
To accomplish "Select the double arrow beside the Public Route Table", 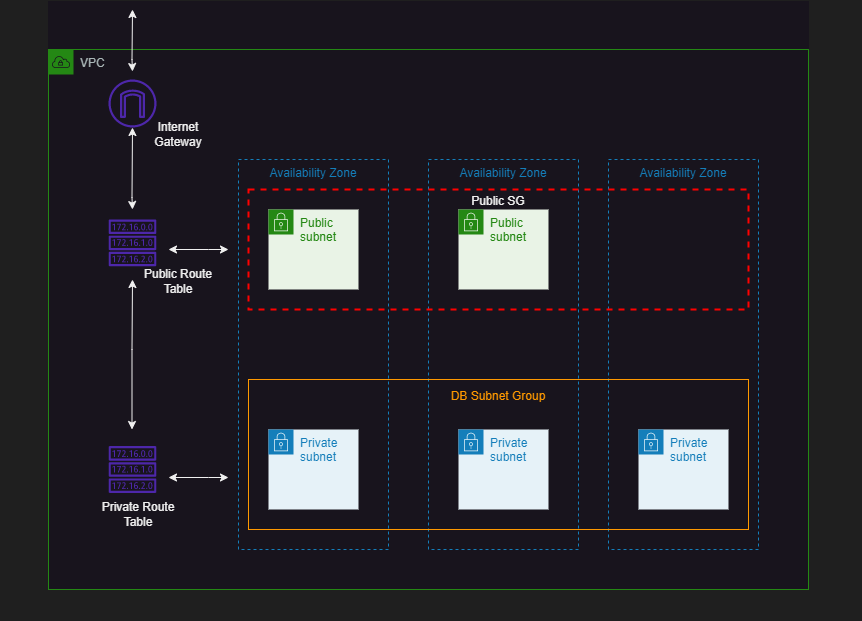I will [x=196, y=248].
